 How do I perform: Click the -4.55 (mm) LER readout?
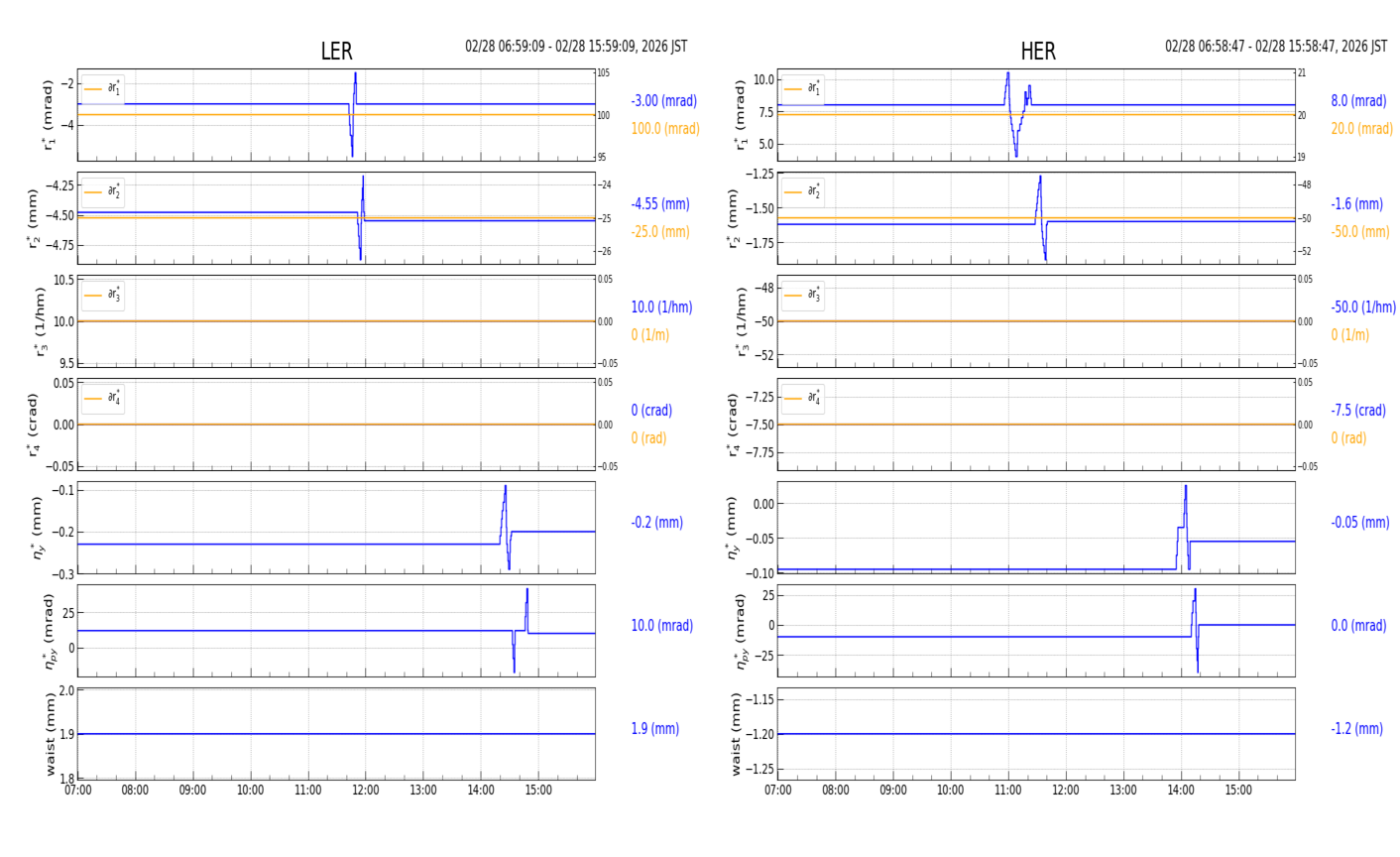coord(659,204)
